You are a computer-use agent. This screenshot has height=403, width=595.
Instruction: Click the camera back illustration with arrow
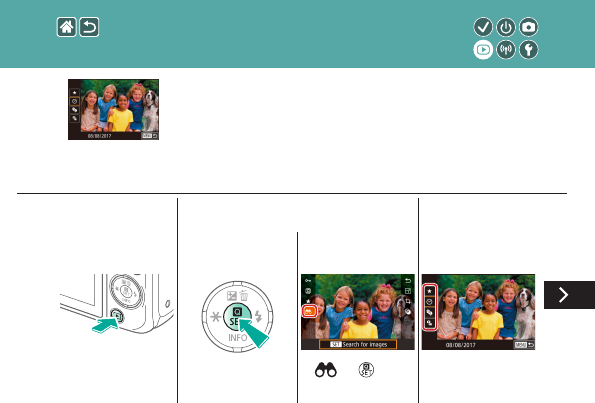pos(117,304)
